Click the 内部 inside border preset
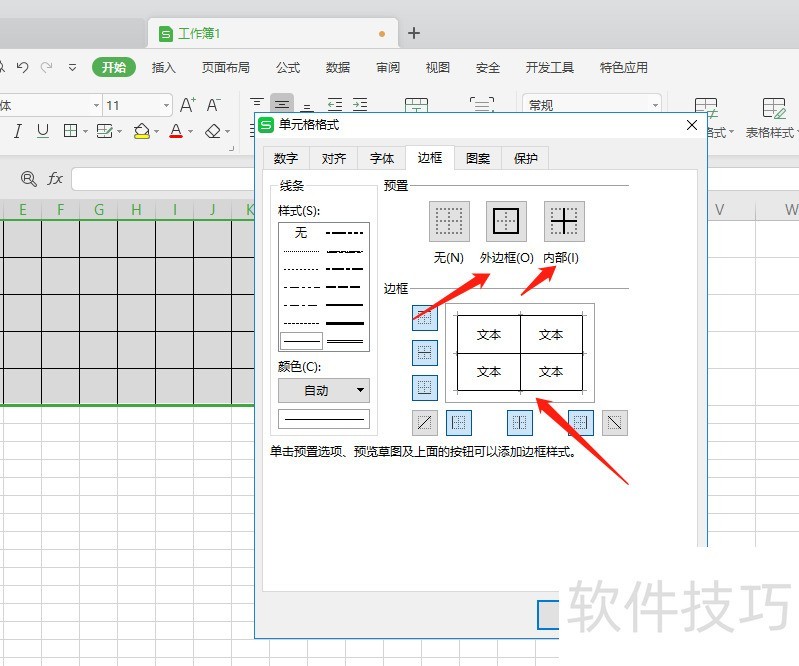799x666 pixels. [564, 221]
